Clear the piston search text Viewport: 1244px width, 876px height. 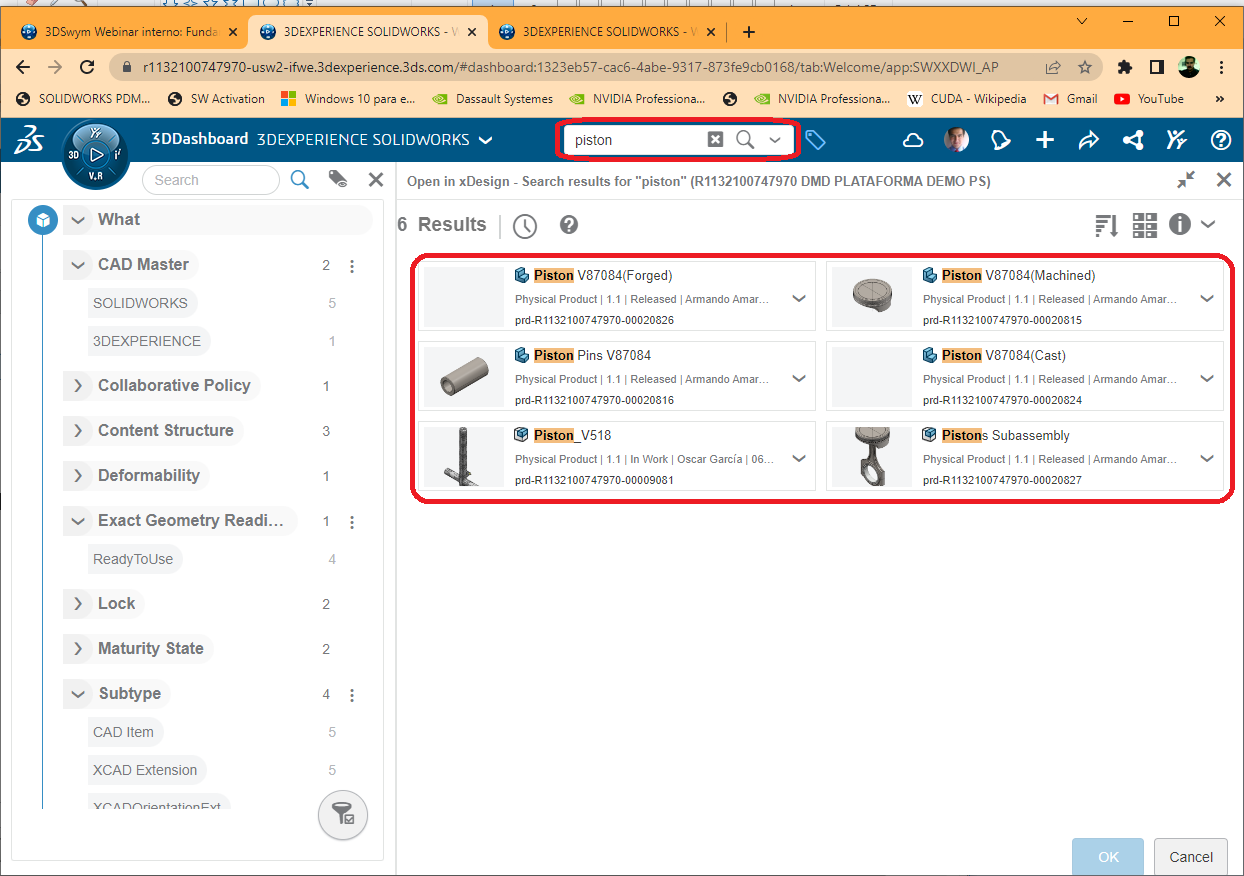click(715, 140)
